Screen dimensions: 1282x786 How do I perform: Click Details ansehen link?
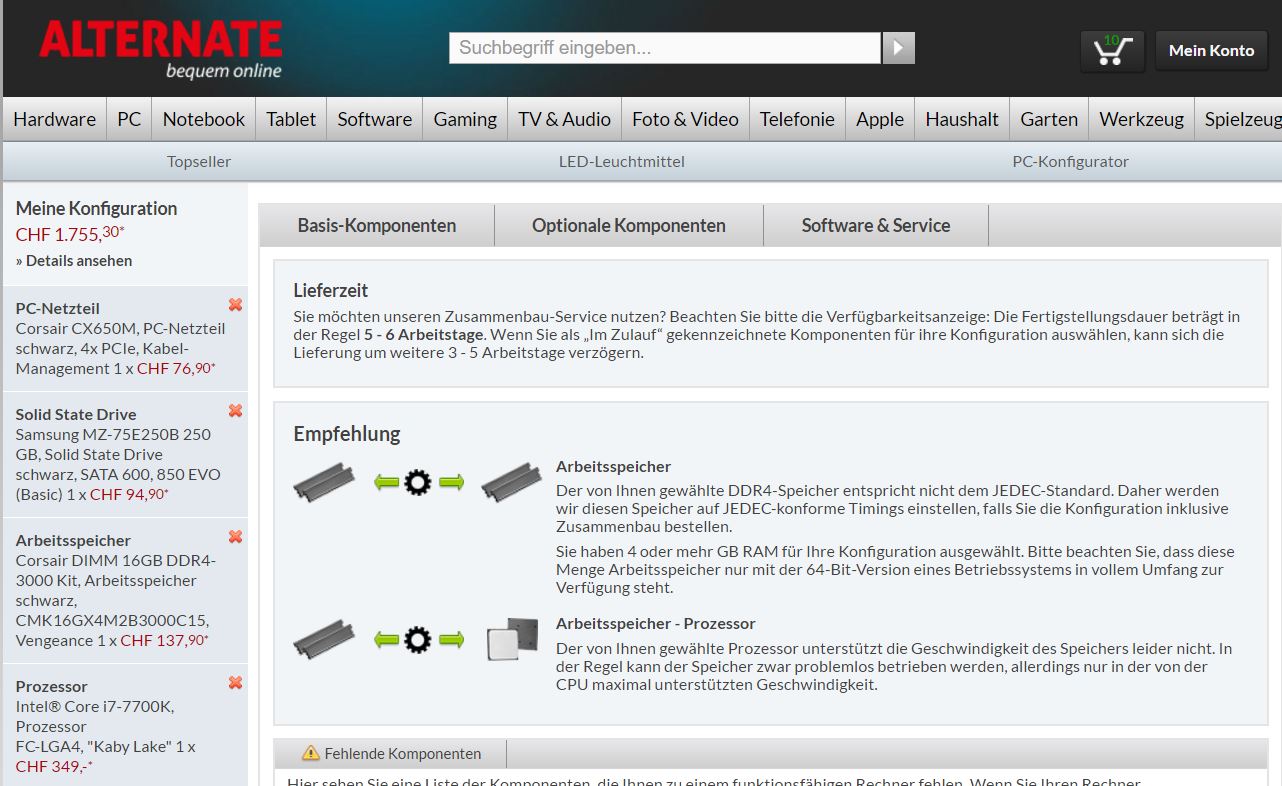point(74,260)
